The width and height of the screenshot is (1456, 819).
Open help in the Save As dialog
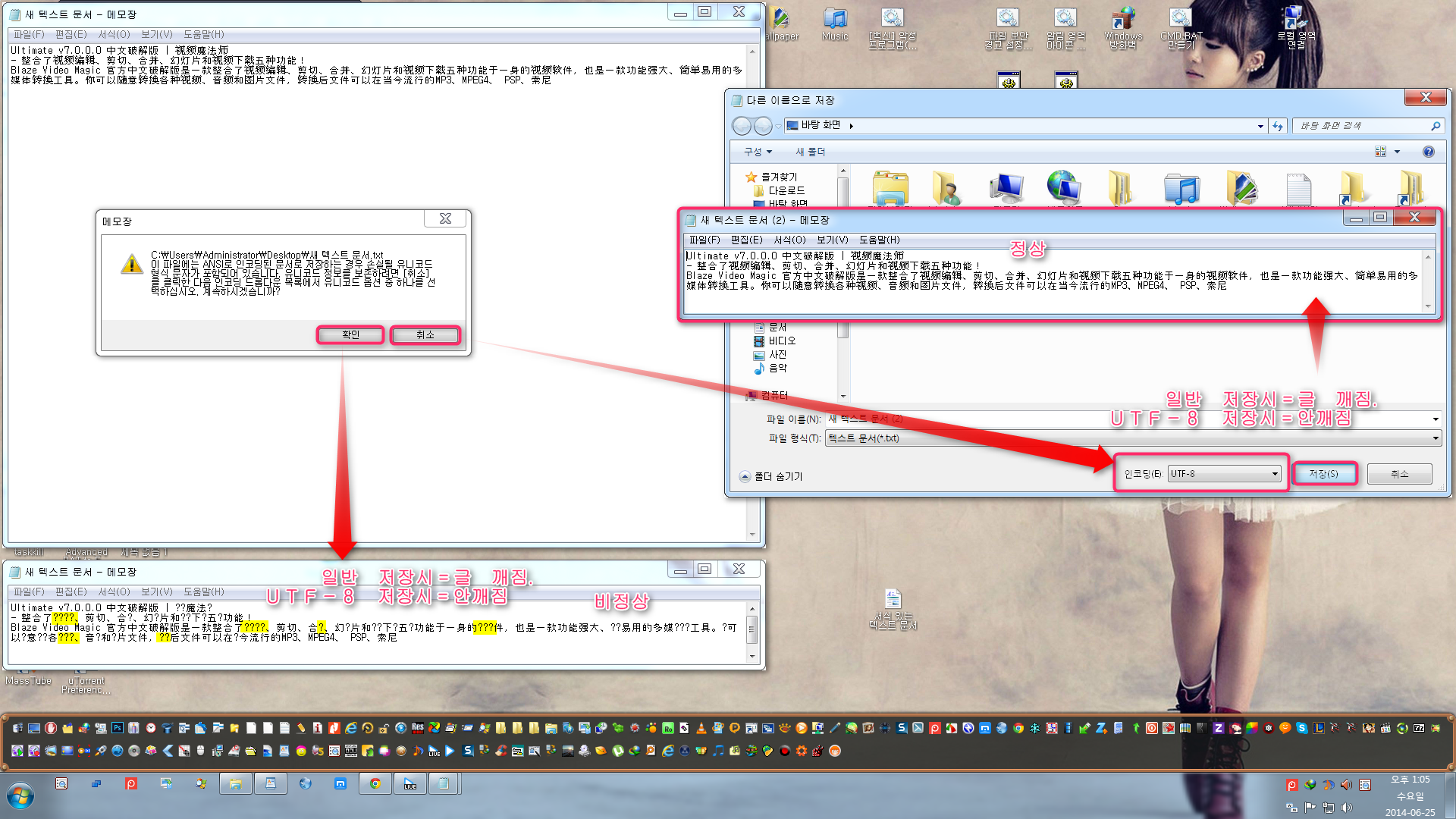pos(1429,152)
